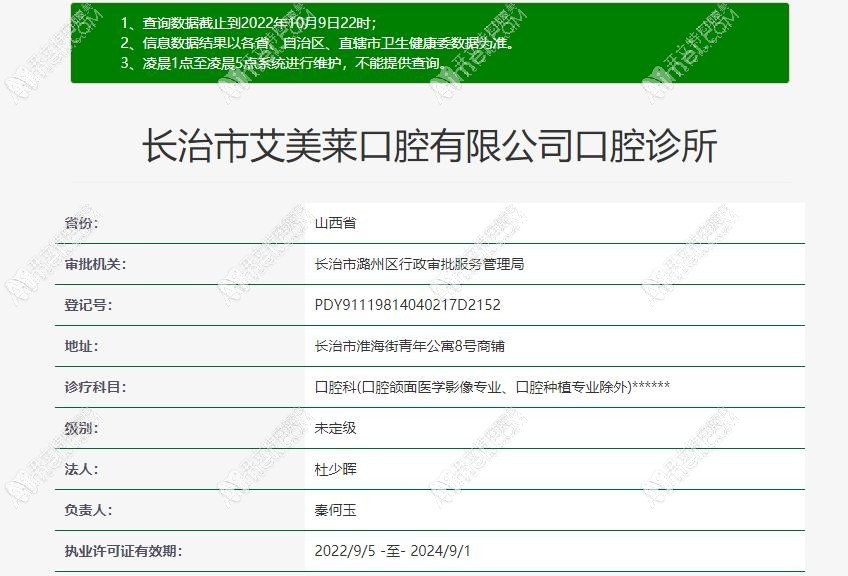Click the 执业许可证有效期 label
The height and width of the screenshot is (576, 848).
click(x=123, y=551)
